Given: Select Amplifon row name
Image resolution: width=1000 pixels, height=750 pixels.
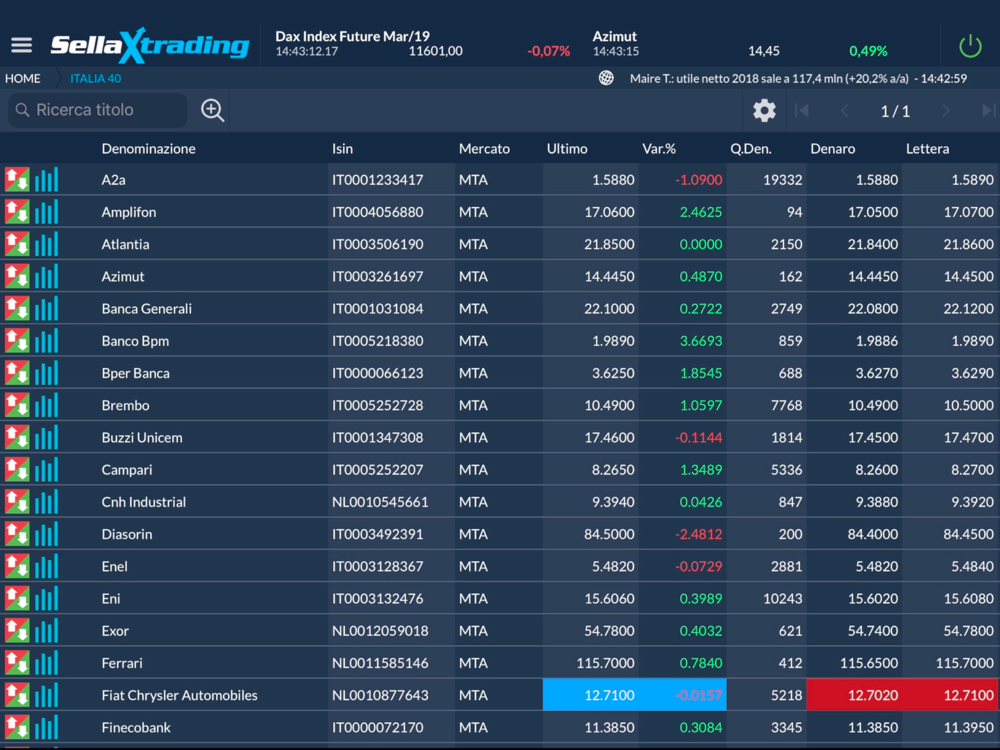Looking at the screenshot, I should [129, 212].
